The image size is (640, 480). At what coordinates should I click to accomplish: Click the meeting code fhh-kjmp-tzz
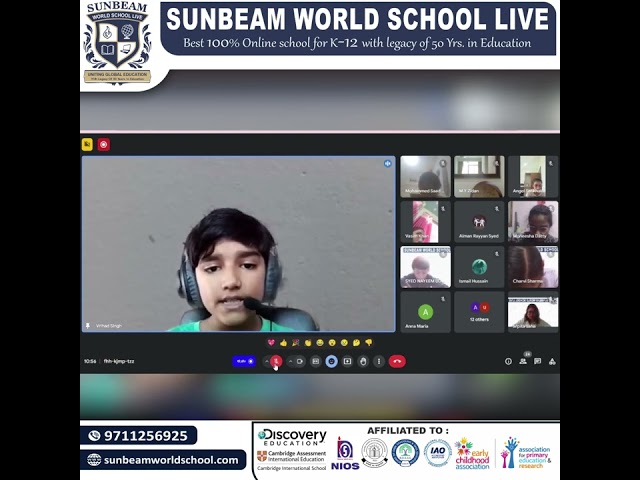[x=119, y=361]
